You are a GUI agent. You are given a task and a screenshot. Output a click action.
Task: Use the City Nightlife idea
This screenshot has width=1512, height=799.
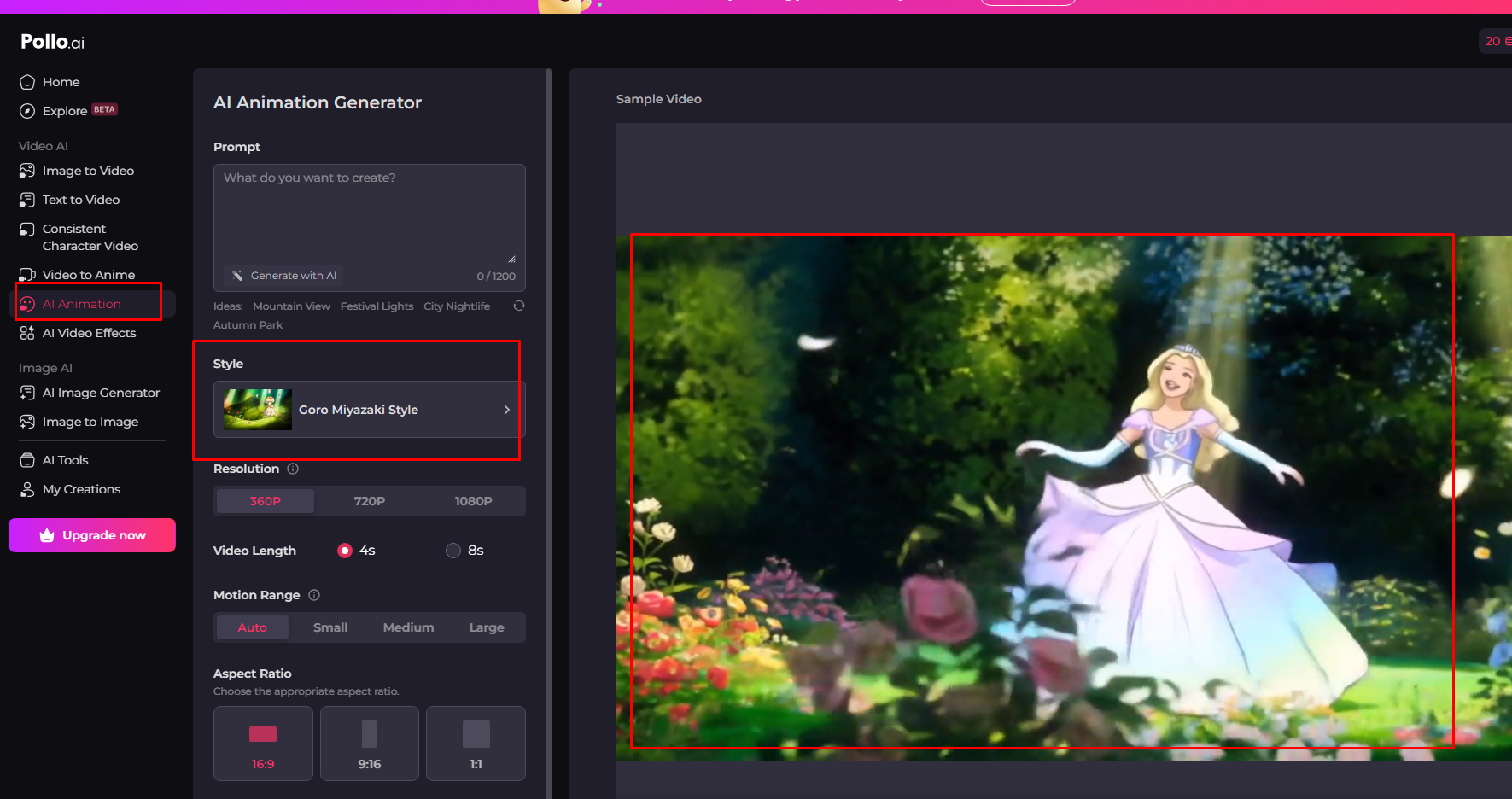pos(457,306)
